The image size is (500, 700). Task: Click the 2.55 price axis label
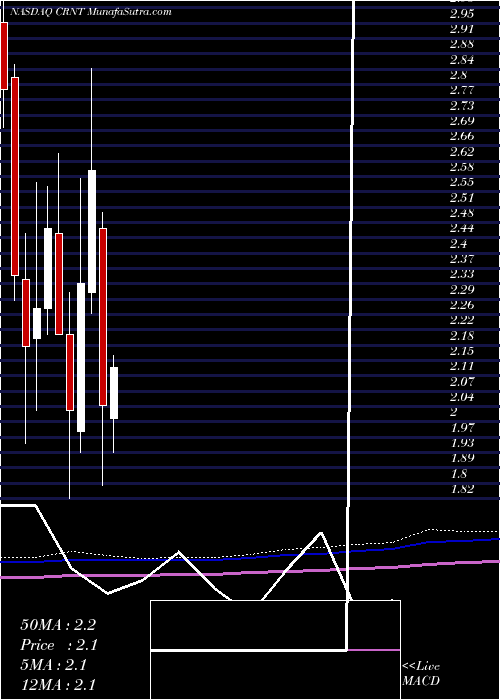point(462,182)
